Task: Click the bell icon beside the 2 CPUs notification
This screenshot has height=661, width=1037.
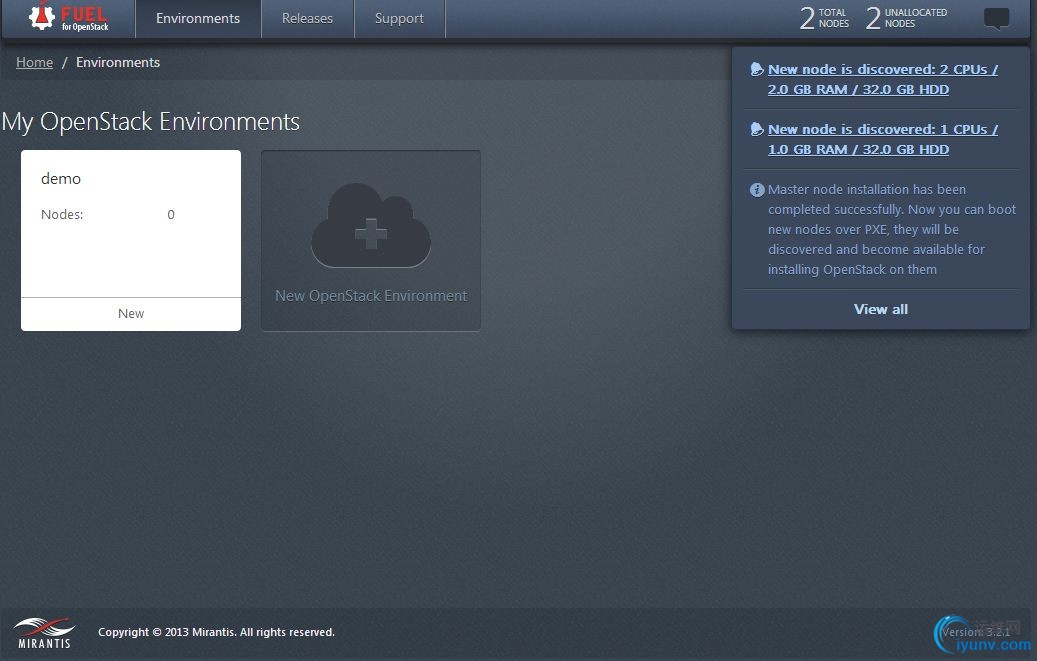Action: 757,69
